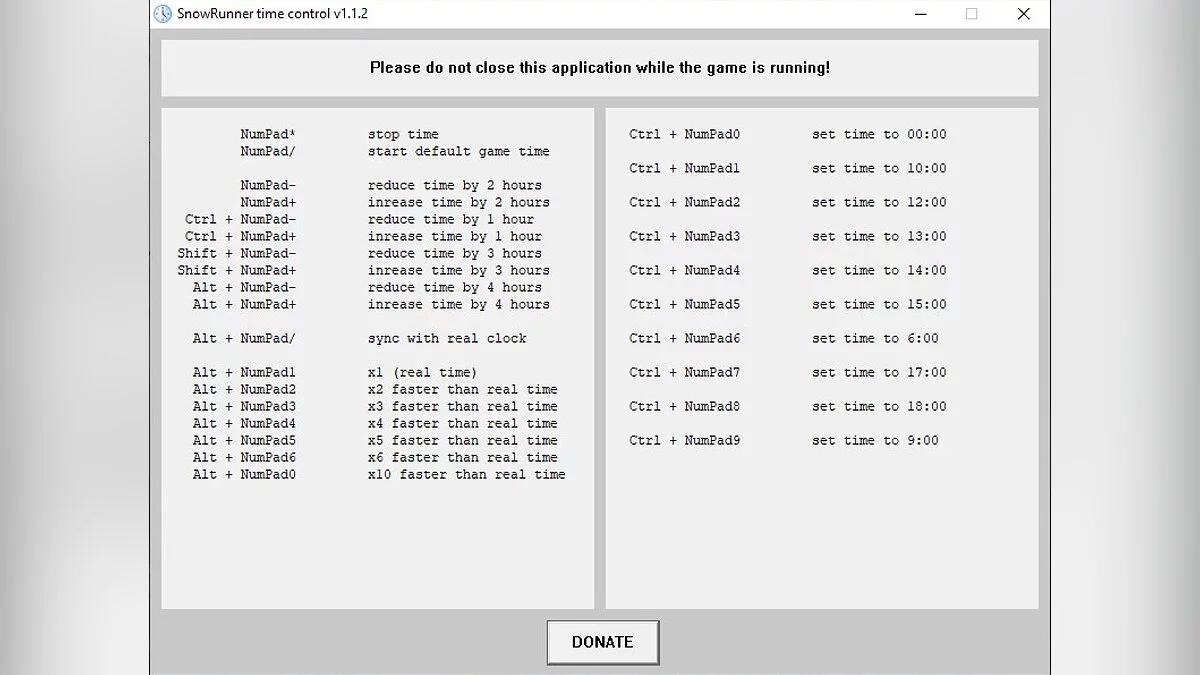1200x675 pixels.
Task: Click "set time to 18:00" text
Action: (x=879, y=406)
